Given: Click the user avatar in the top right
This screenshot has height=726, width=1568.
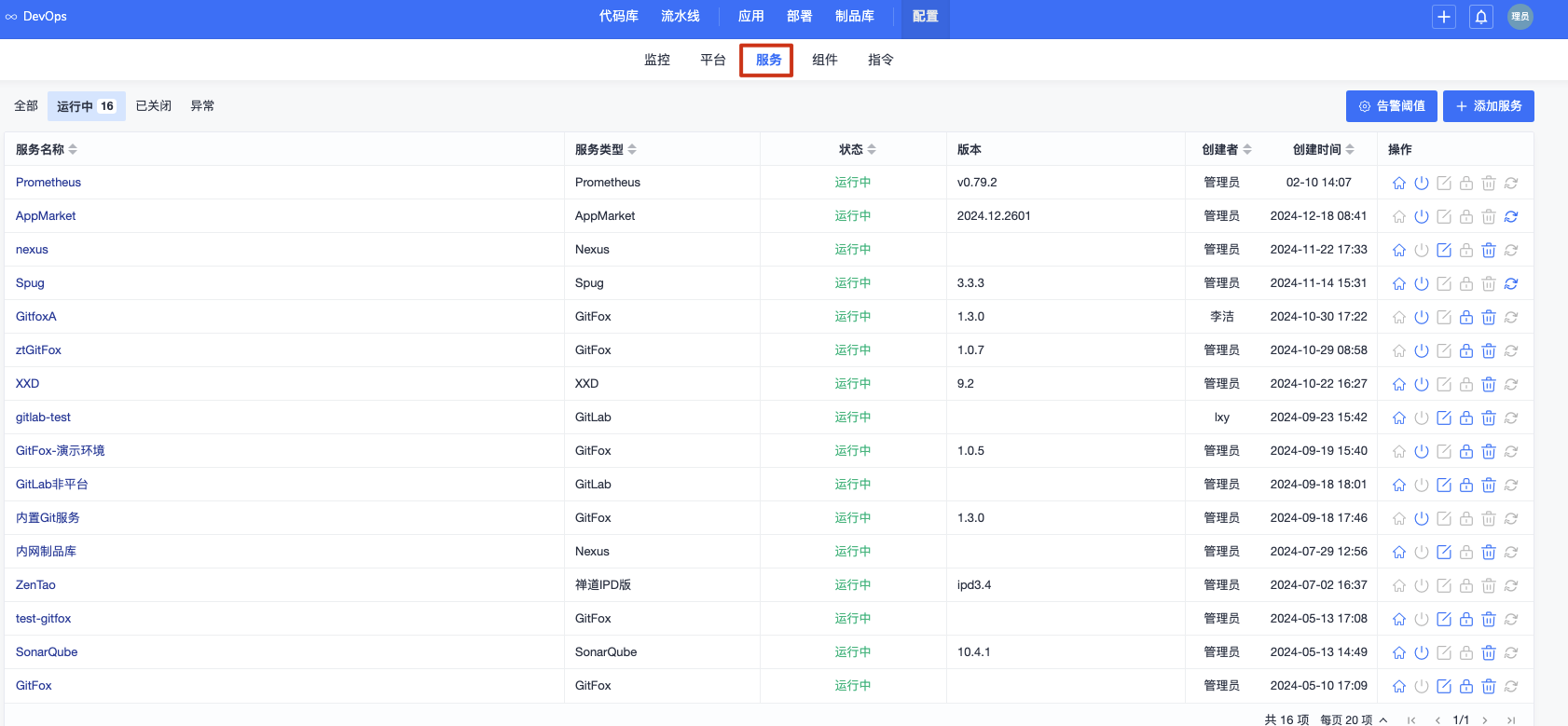Looking at the screenshot, I should click(x=1520, y=17).
